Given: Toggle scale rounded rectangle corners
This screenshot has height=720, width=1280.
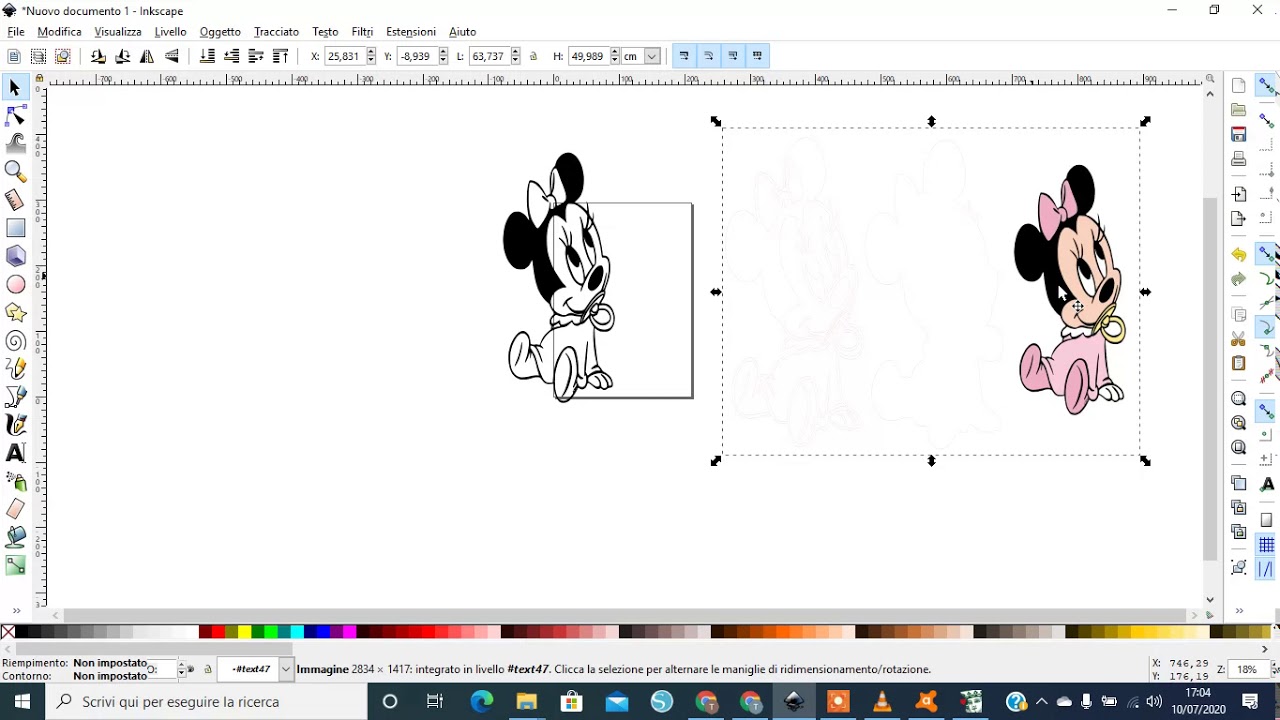Looking at the screenshot, I should [708, 56].
